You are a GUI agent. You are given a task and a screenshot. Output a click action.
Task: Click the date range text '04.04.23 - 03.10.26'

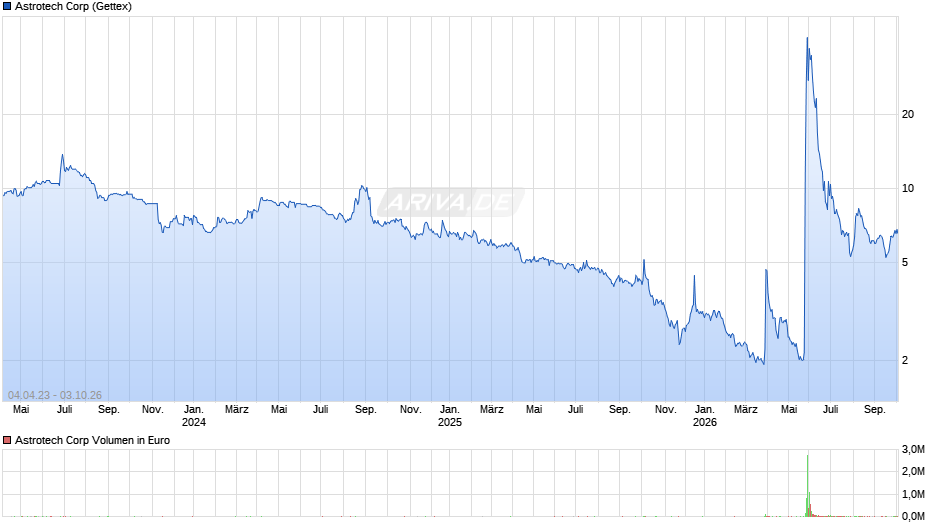[x=55, y=395]
